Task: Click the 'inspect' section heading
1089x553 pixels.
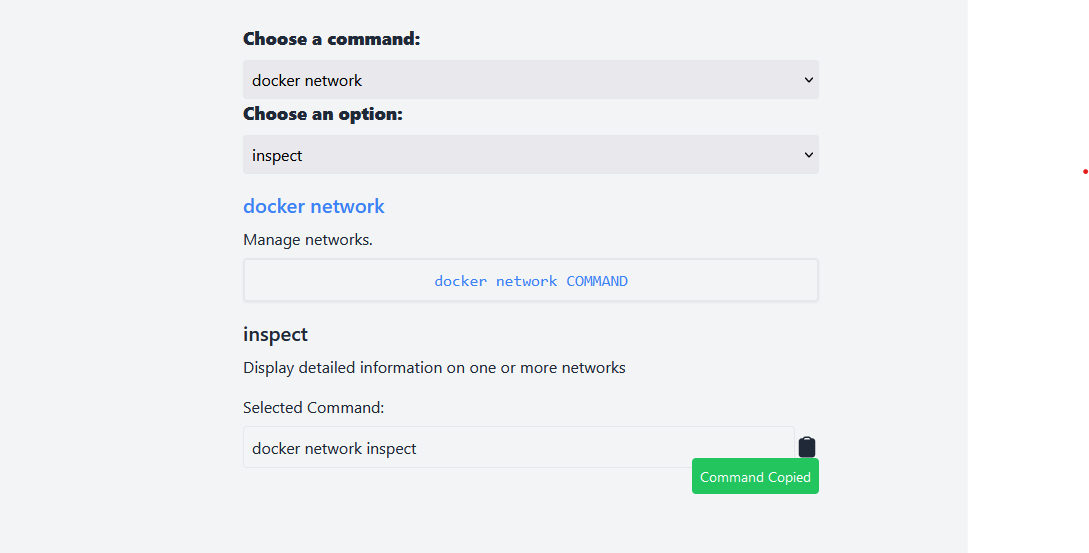Action: 275,335
